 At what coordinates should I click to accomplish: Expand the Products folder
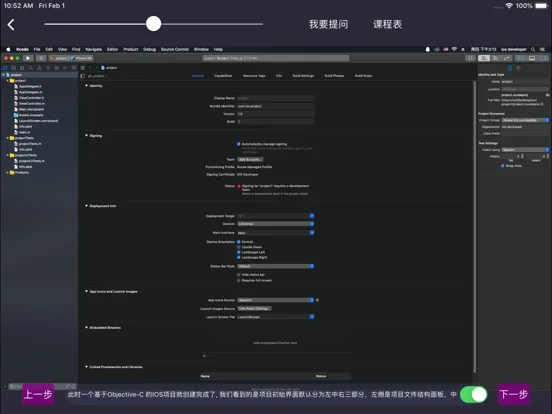(7, 172)
